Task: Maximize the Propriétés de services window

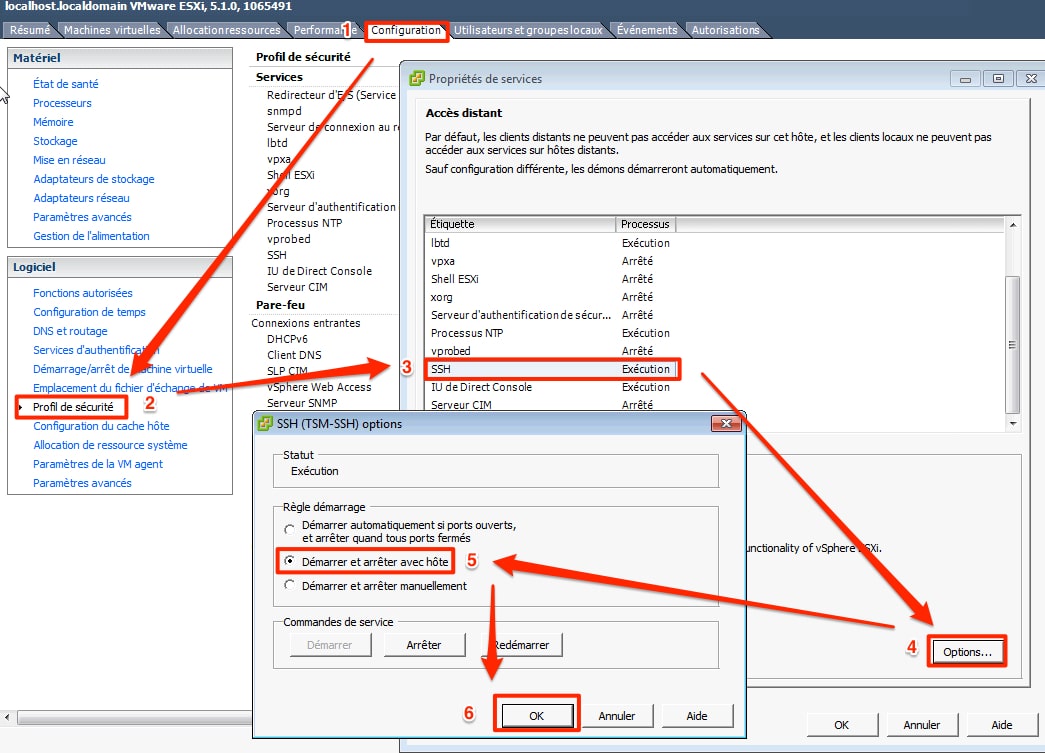Action: tap(998, 79)
